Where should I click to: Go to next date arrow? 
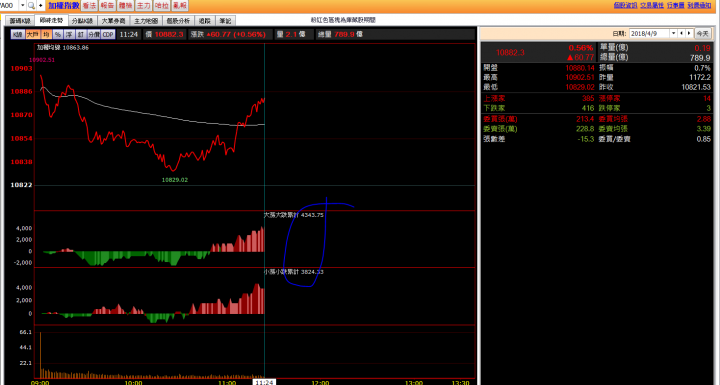coord(689,34)
